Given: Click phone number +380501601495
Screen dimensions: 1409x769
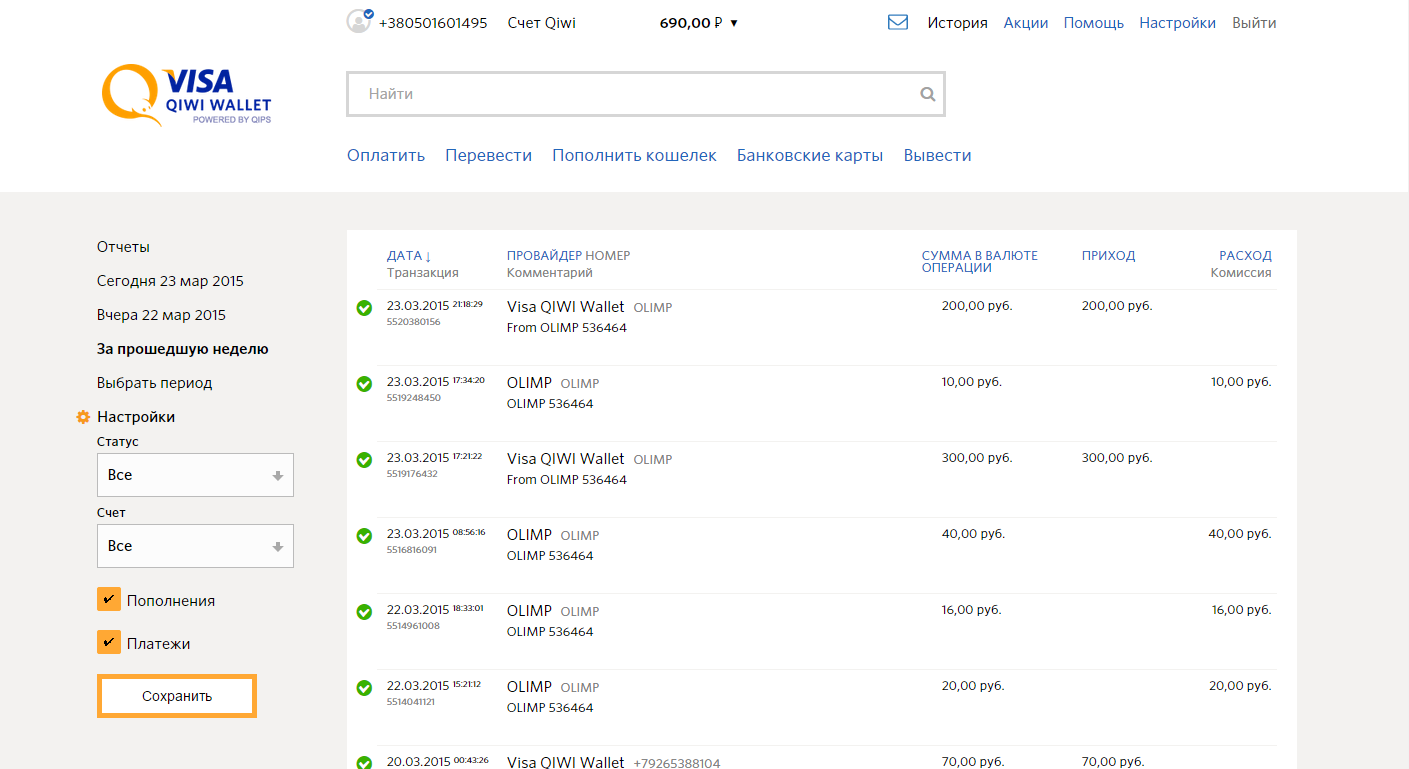Looking at the screenshot, I should (x=433, y=22).
